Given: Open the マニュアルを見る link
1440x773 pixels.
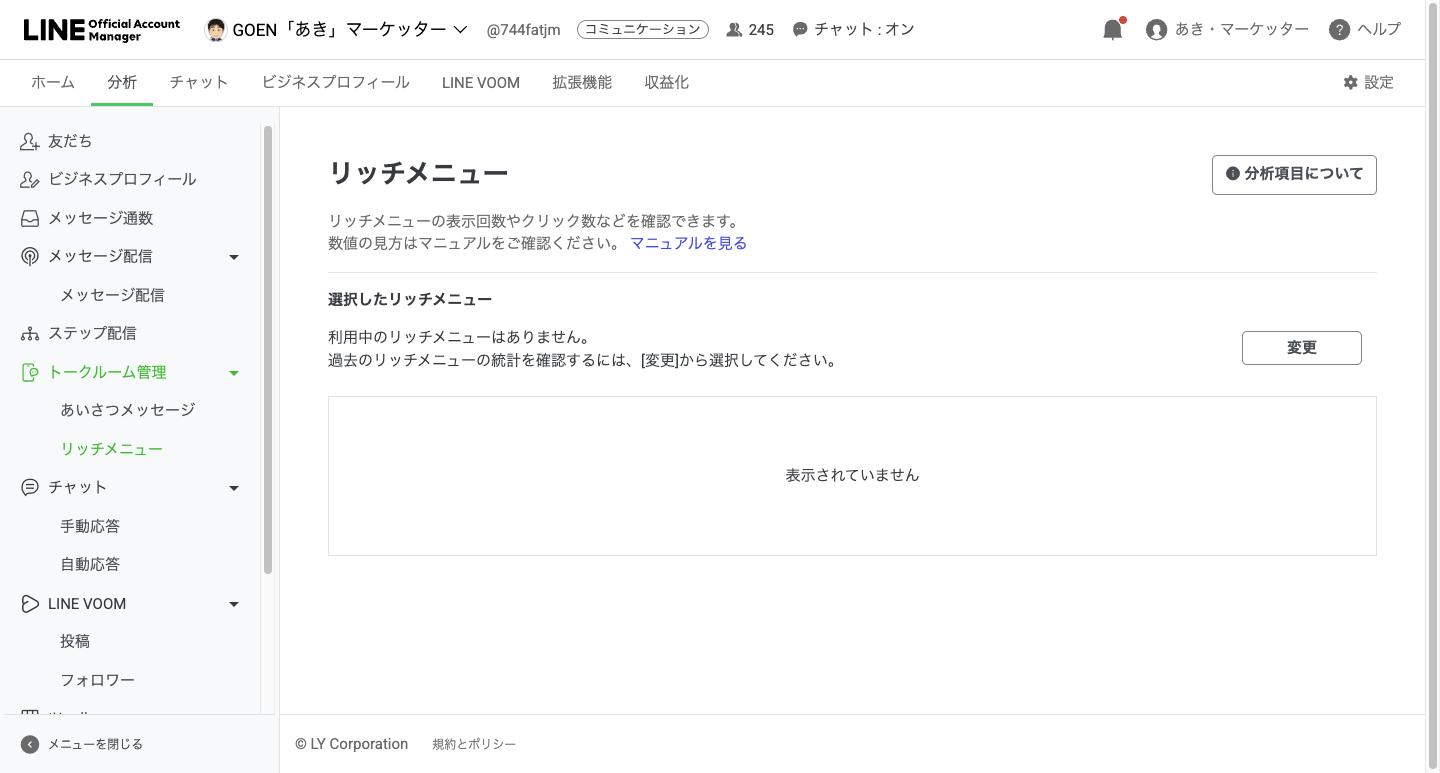Looking at the screenshot, I should tap(688, 243).
